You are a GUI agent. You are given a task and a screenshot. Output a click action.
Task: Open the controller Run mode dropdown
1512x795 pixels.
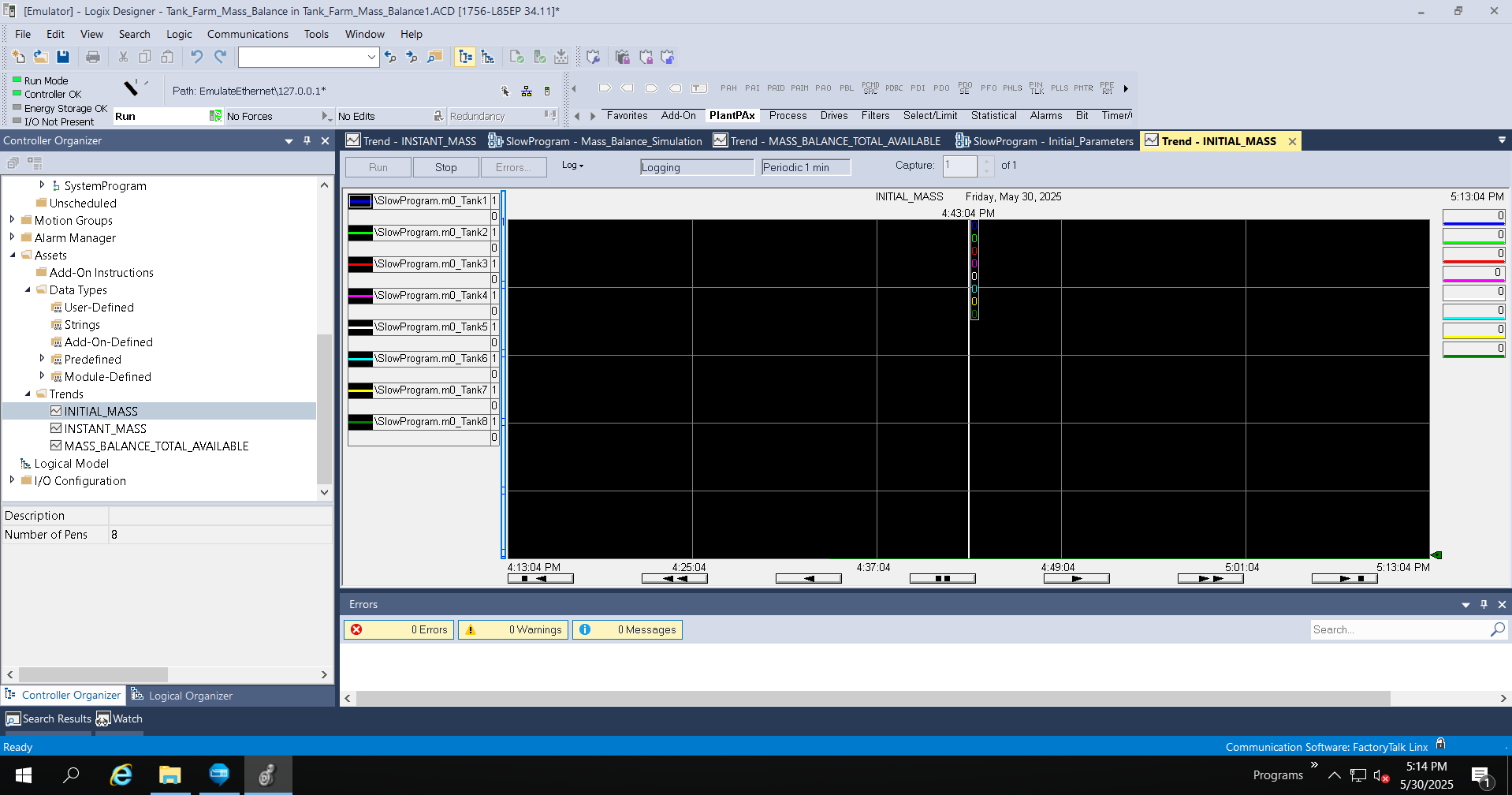point(215,116)
